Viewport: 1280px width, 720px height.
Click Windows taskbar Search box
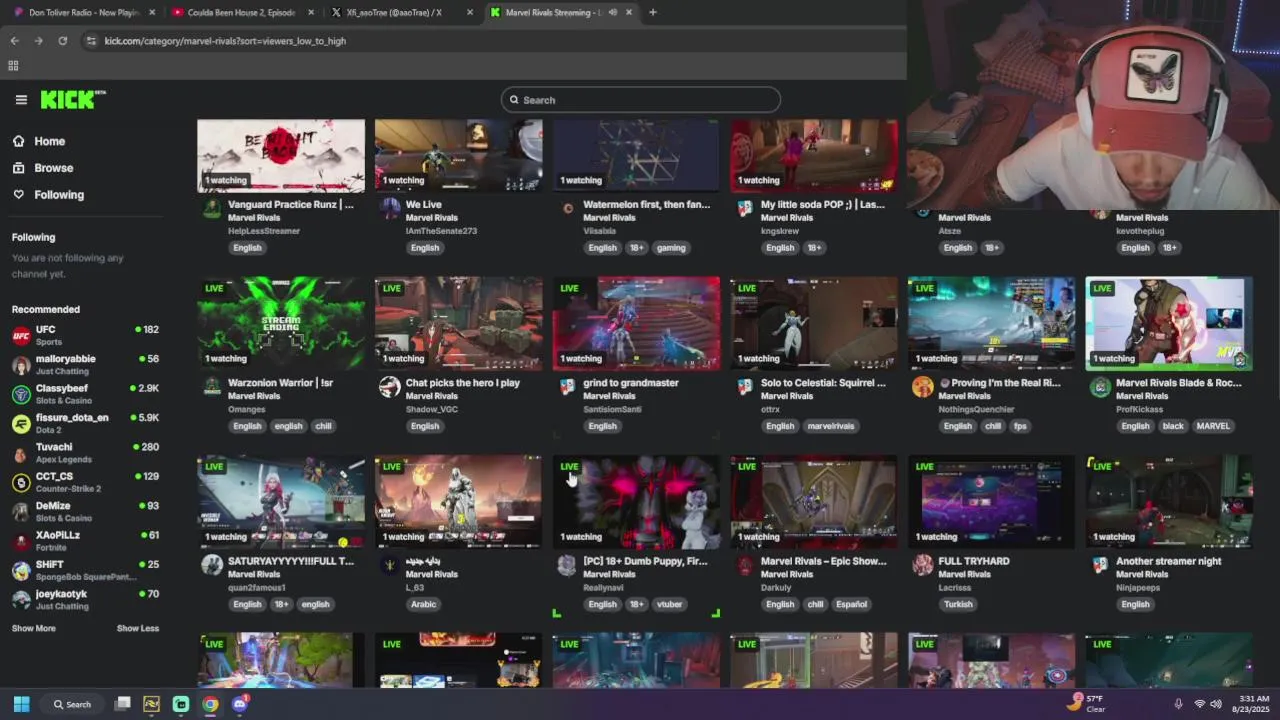point(71,704)
